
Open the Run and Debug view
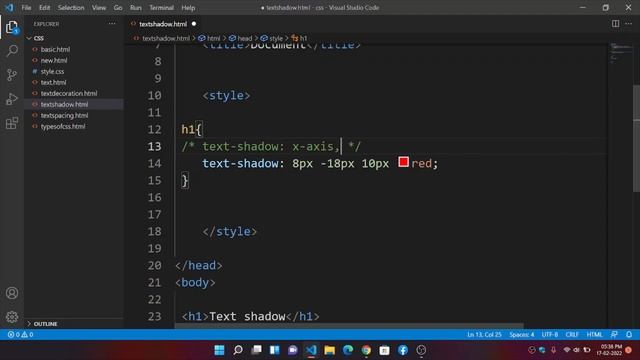coord(12,99)
